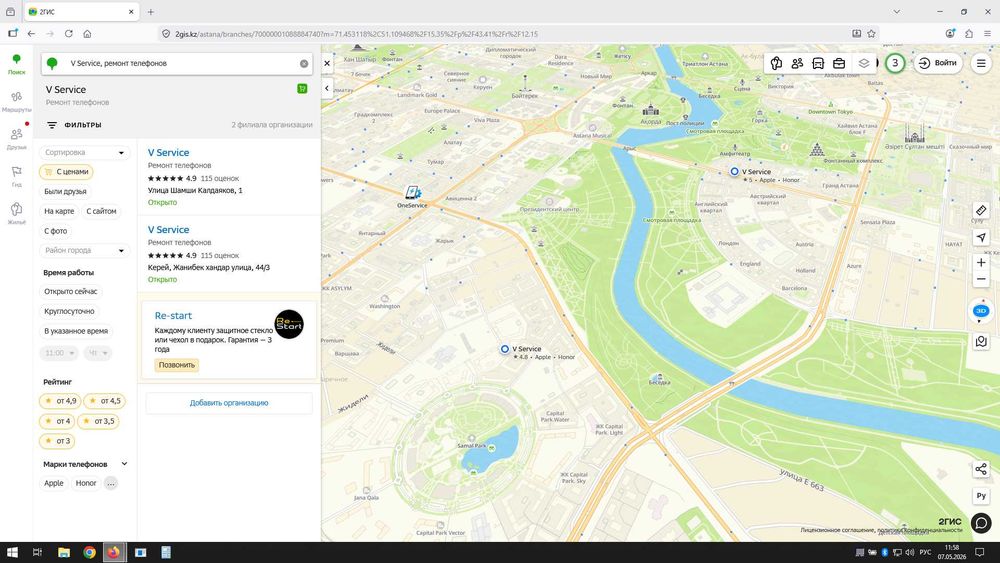Collapse the Марки телефонов section chevron
This screenshot has width=1000, height=563.
[124, 464]
